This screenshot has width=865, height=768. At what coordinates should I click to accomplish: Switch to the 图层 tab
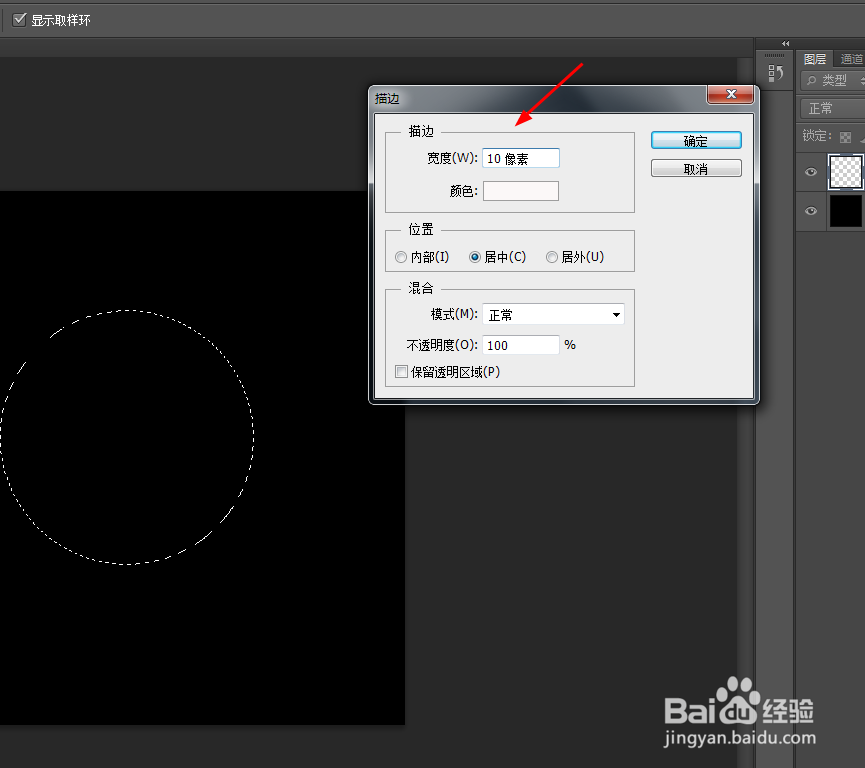tap(814, 57)
